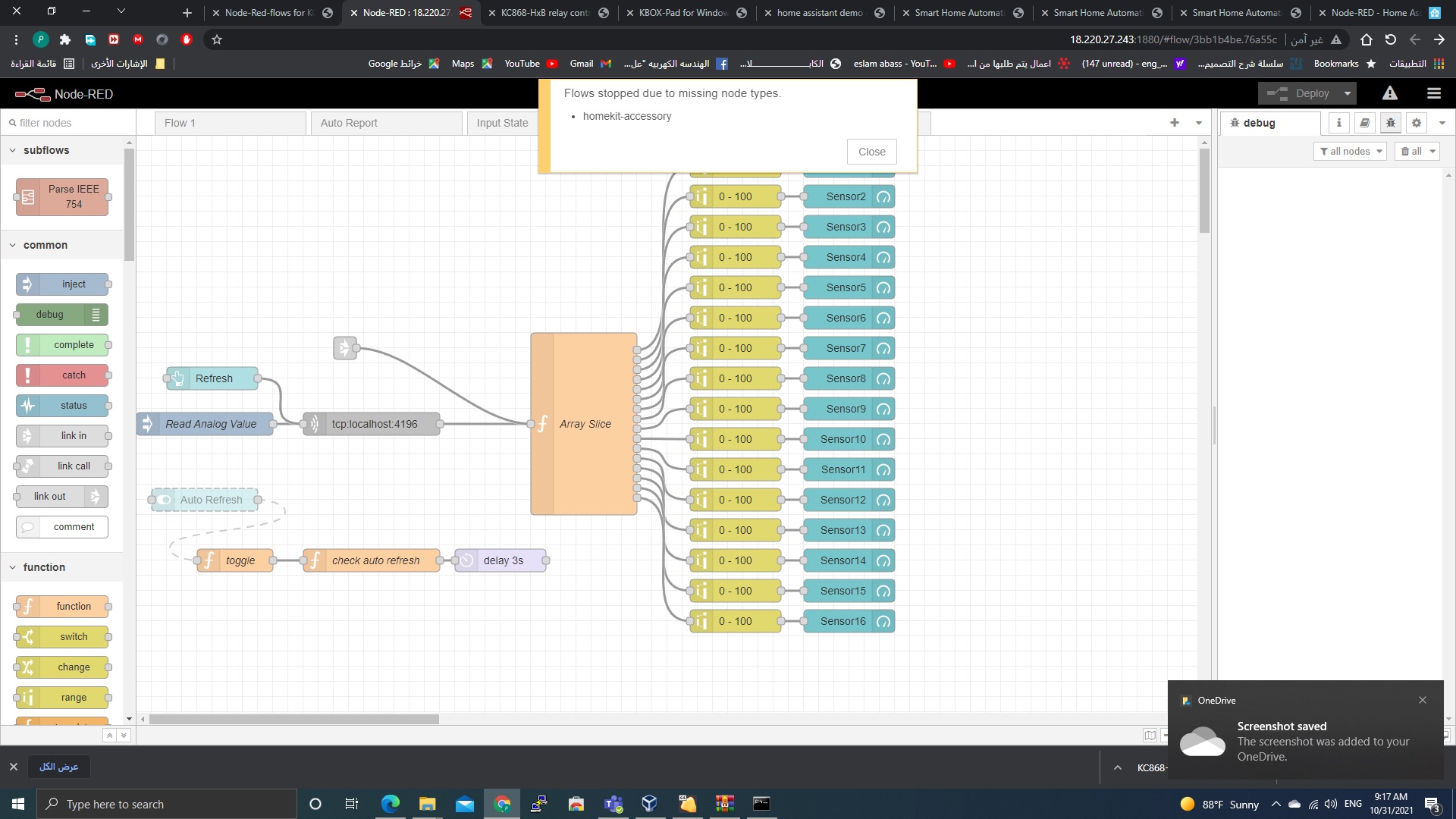Click the Deploy button
The height and width of the screenshot is (819, 1456).
click(x=1303, y=93)
